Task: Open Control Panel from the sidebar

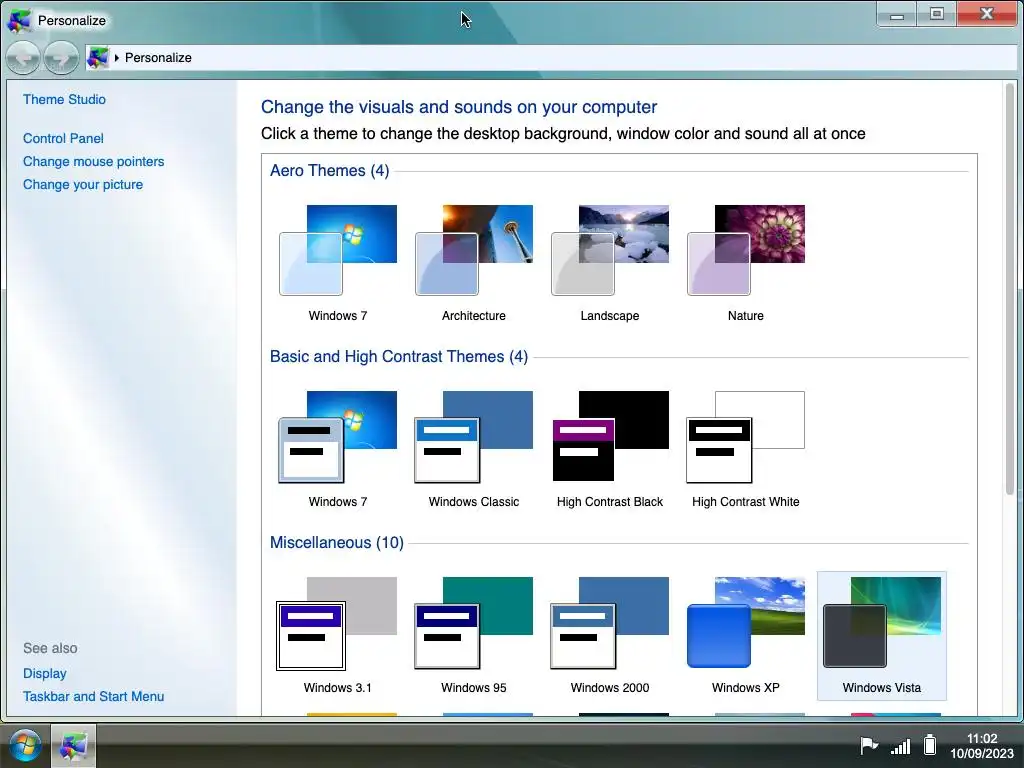Action: (63, 138)
